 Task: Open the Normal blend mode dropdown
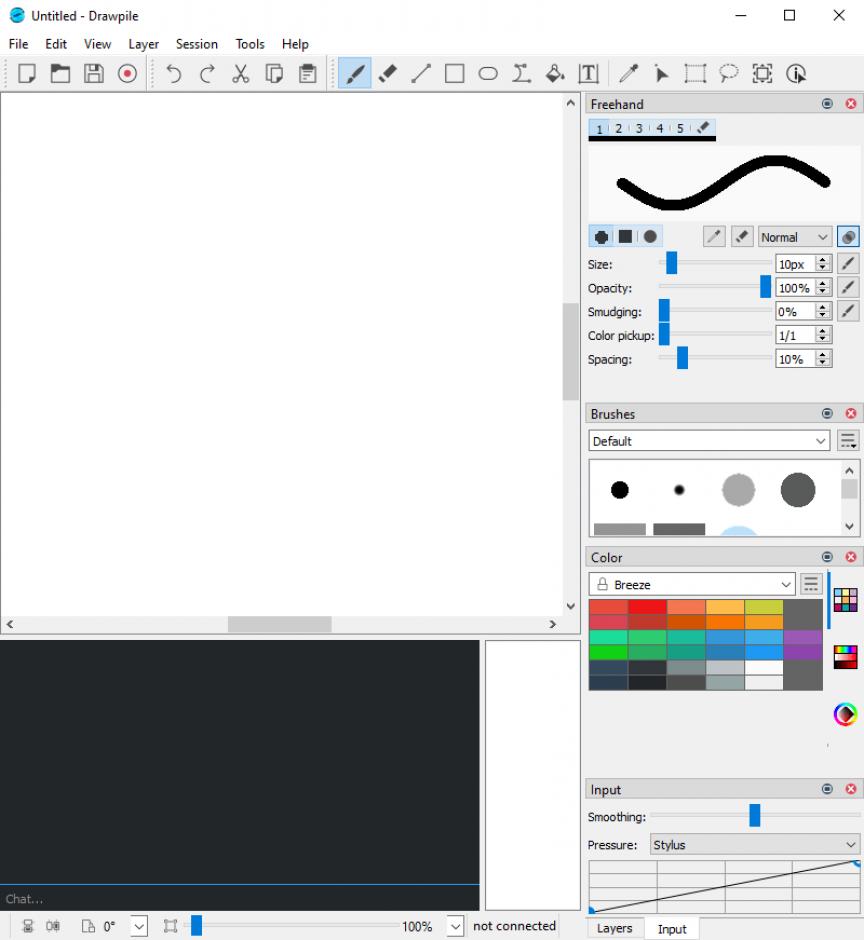pyautogui.click(x=795, y=237)
